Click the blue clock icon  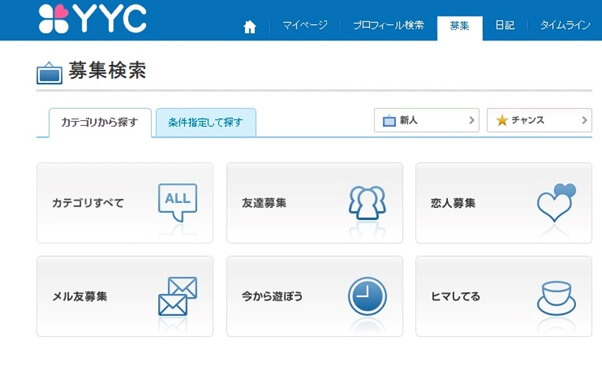[367, 296]
